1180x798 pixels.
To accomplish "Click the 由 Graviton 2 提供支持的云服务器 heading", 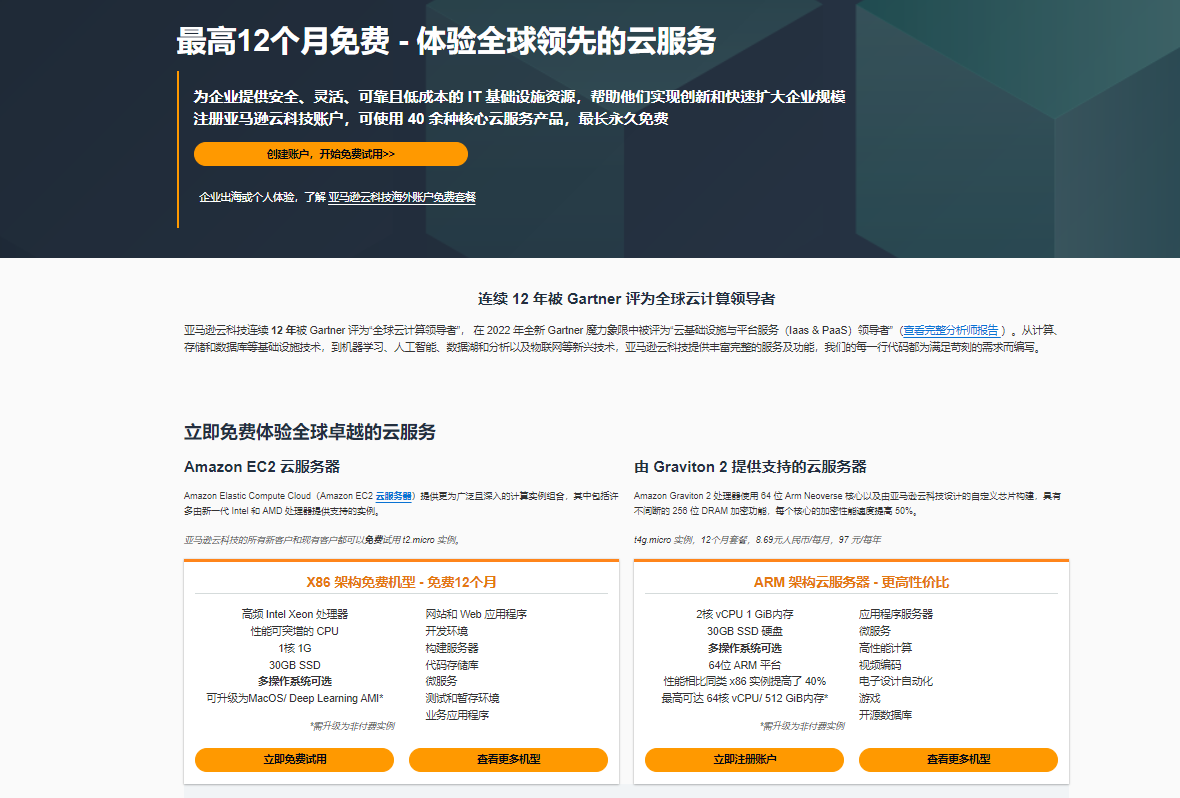I will tap(750, 467).
